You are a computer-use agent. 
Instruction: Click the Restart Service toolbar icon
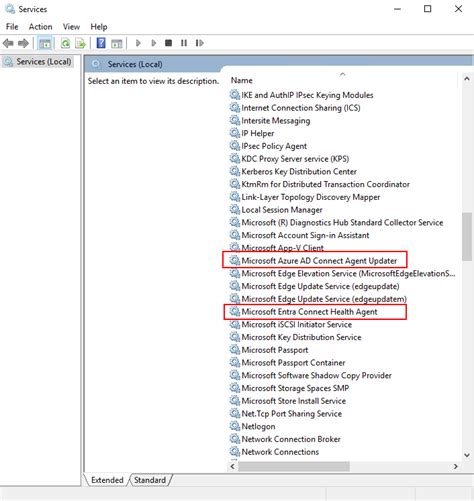pos(199,43)
